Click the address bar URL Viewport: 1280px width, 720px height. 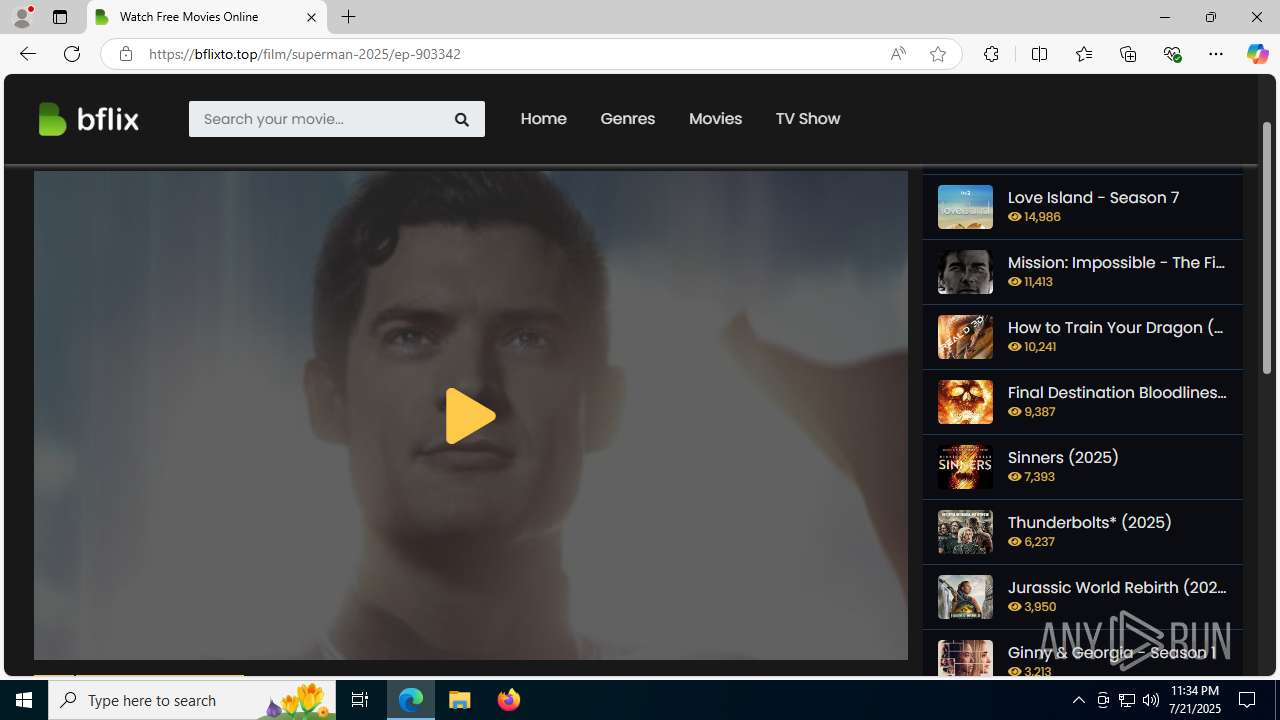305,54
